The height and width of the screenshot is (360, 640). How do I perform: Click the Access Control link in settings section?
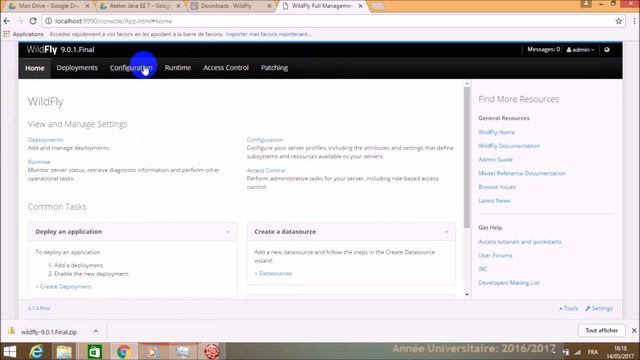click(266, 170)
